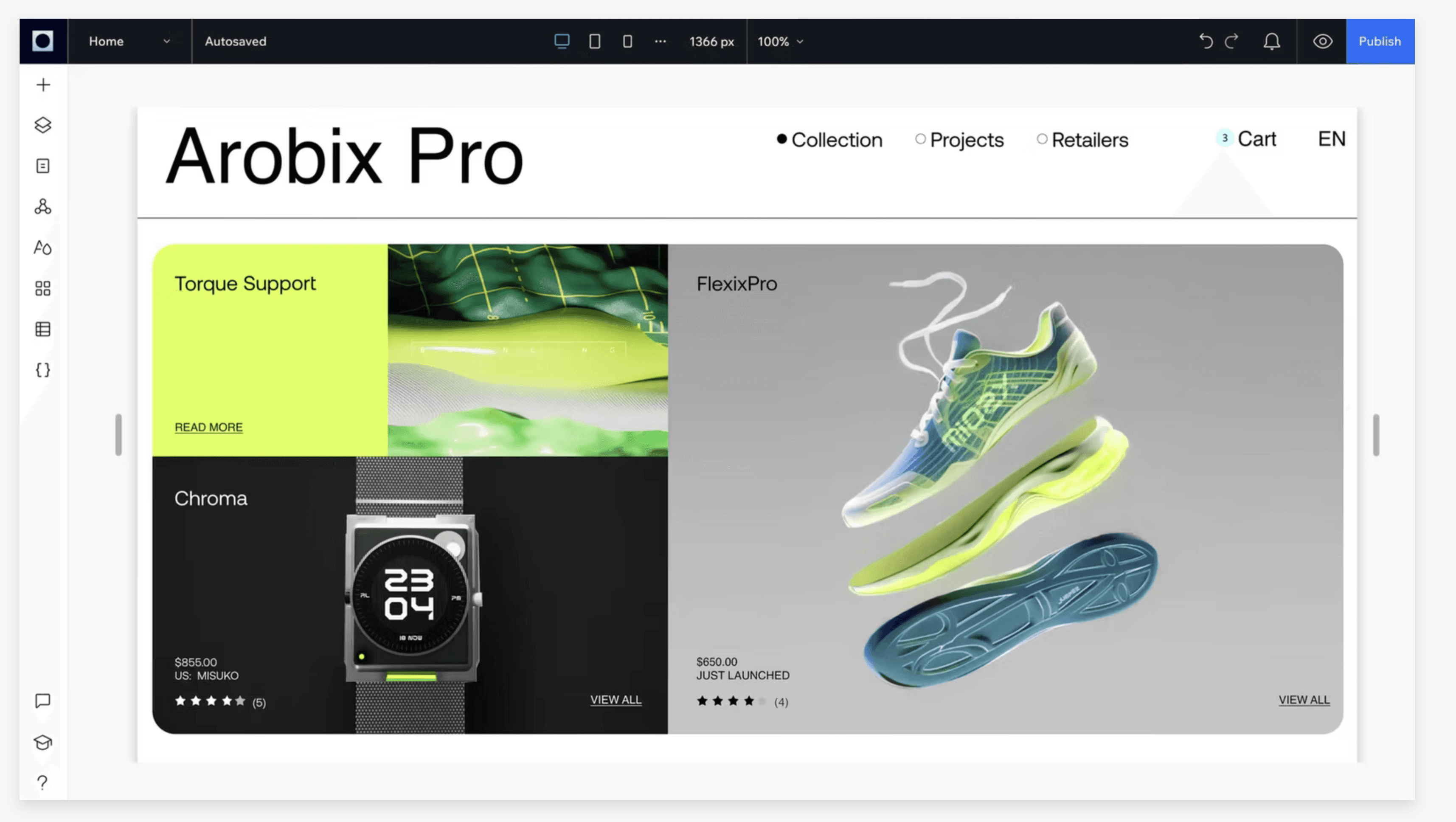Click the right canvas resize handle
The height and width of the screenshot is (822, 1456).
click(1376, 435)
